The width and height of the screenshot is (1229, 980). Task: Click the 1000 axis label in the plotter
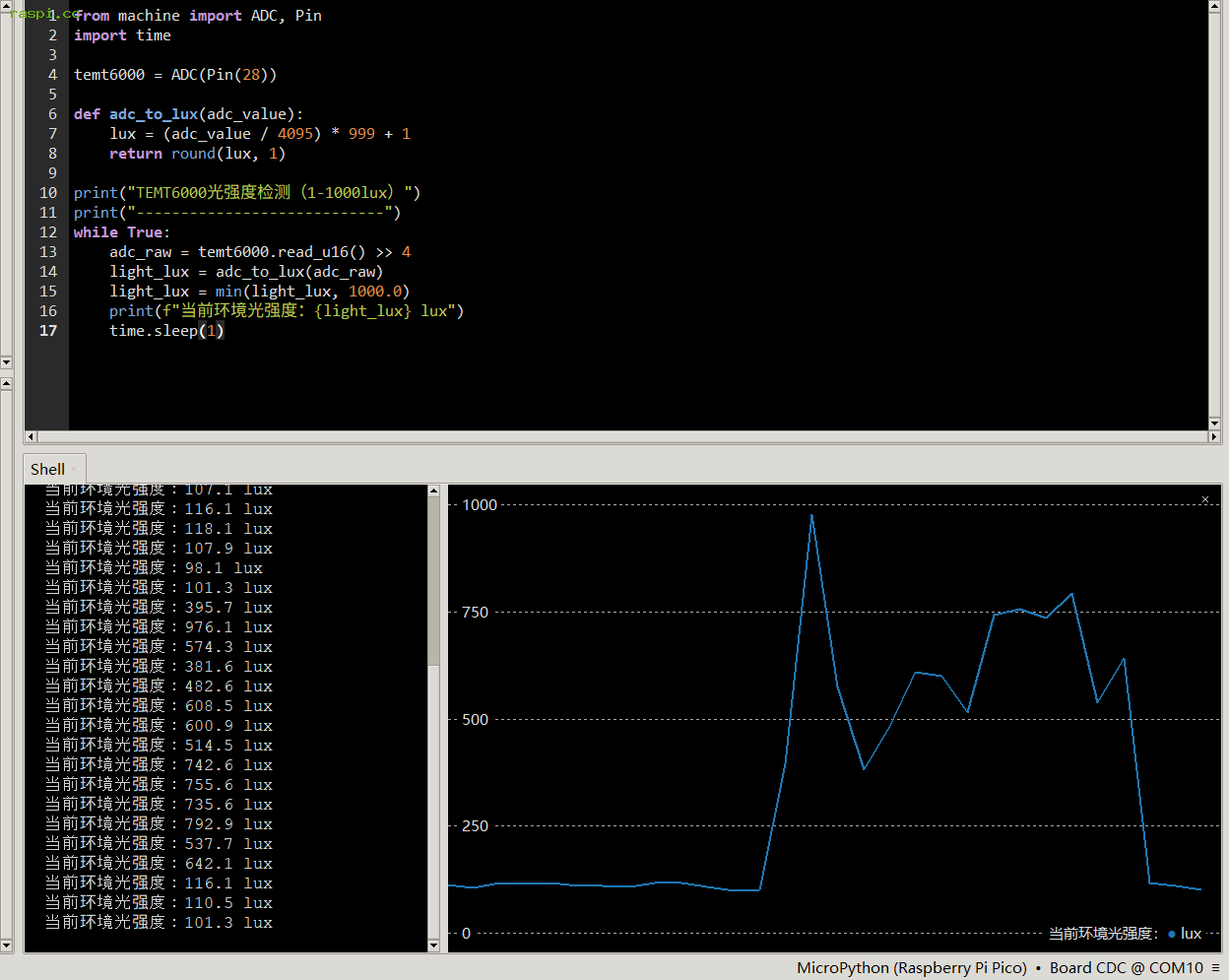point(480,505)
